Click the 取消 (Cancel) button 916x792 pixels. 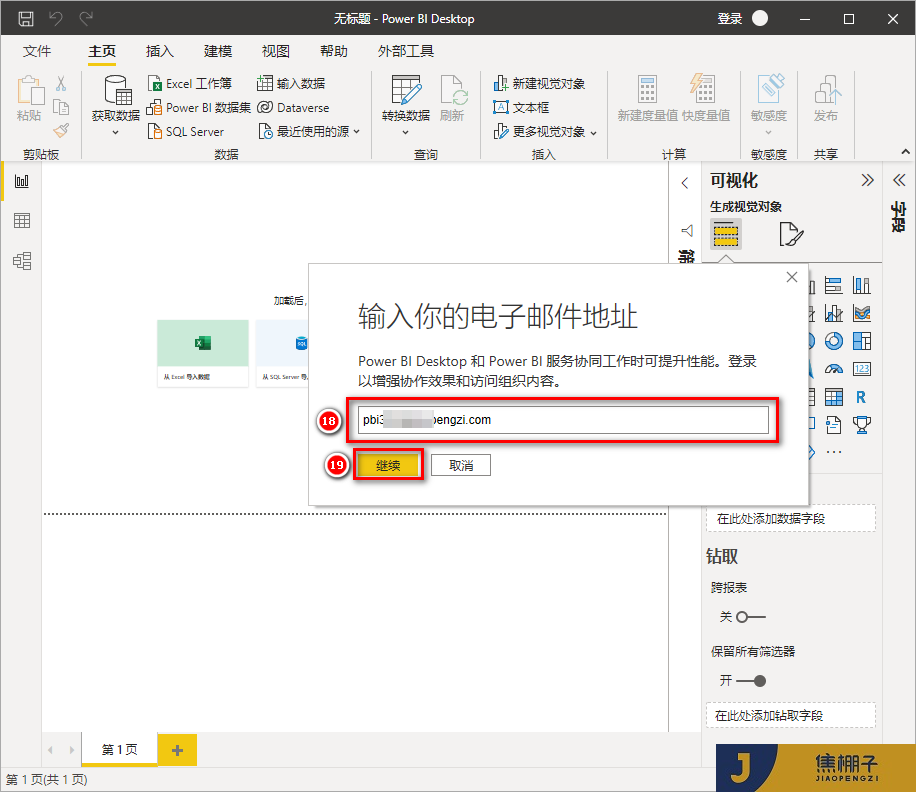coord(461,466)
